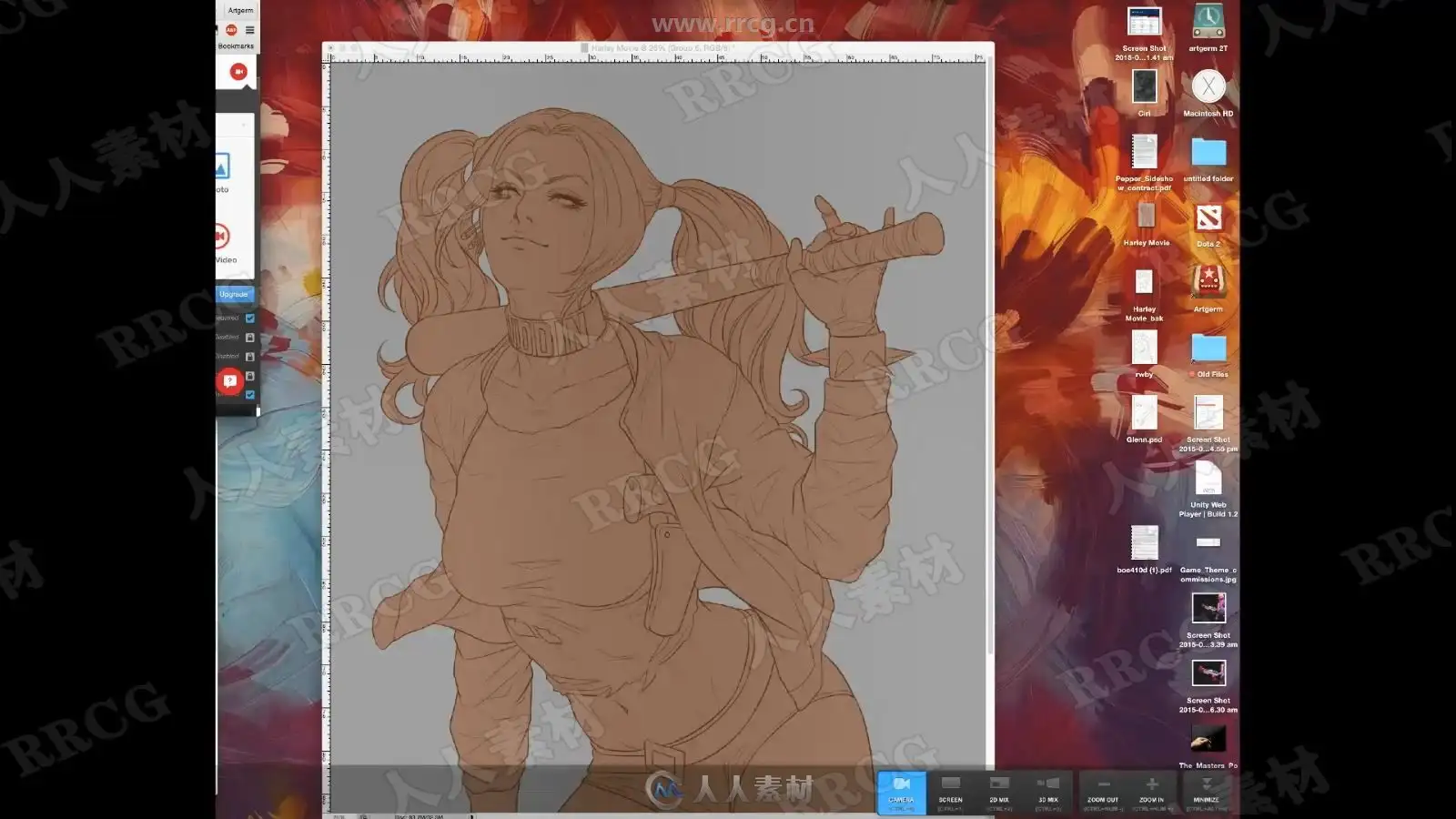Minimize the recording control bar
Image resolution: width=1456 pixels, height=819 pixels.
(x=1206, y=793)
